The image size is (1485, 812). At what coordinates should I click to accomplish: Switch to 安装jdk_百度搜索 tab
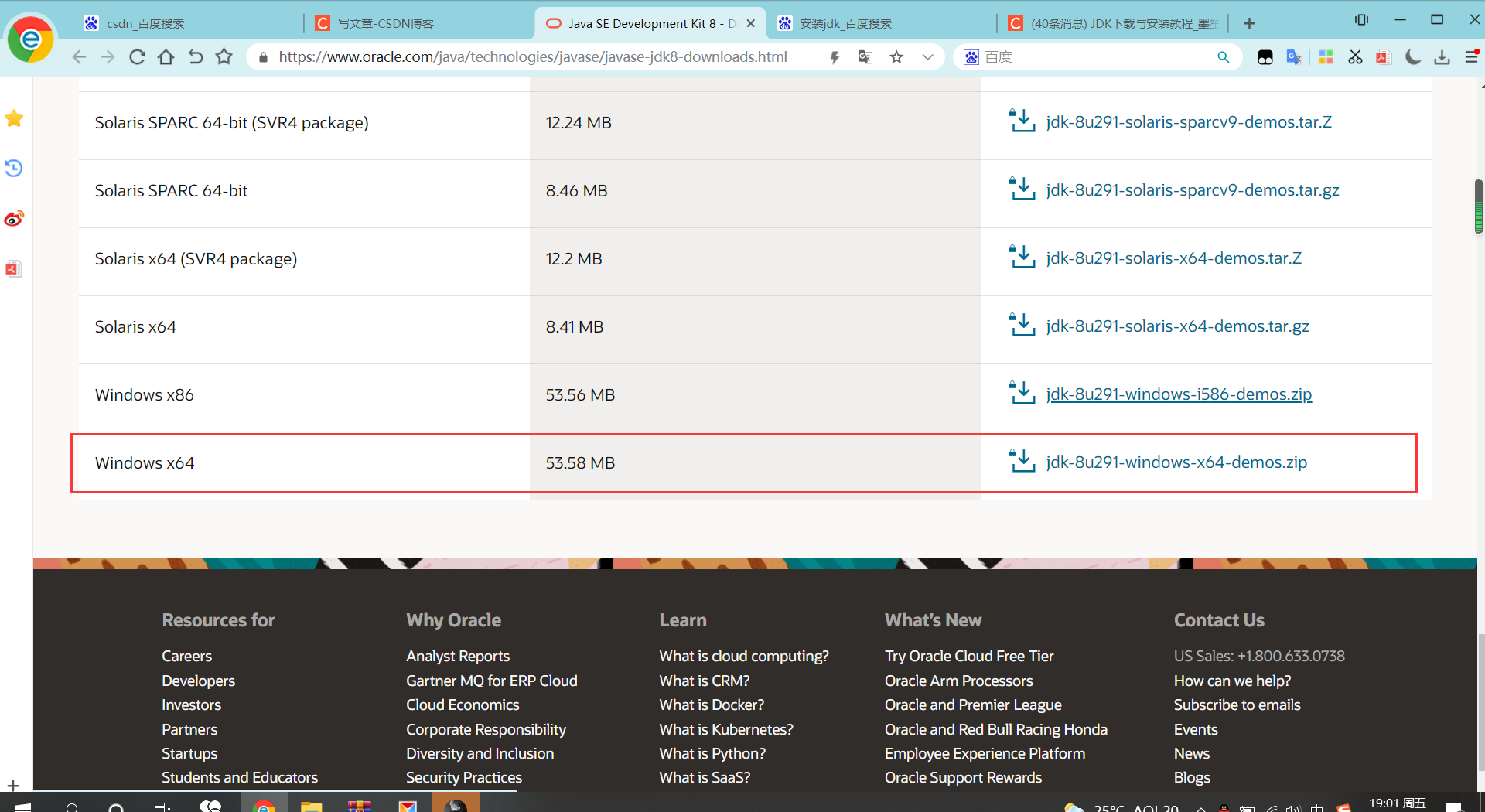[x=881, y=23]
